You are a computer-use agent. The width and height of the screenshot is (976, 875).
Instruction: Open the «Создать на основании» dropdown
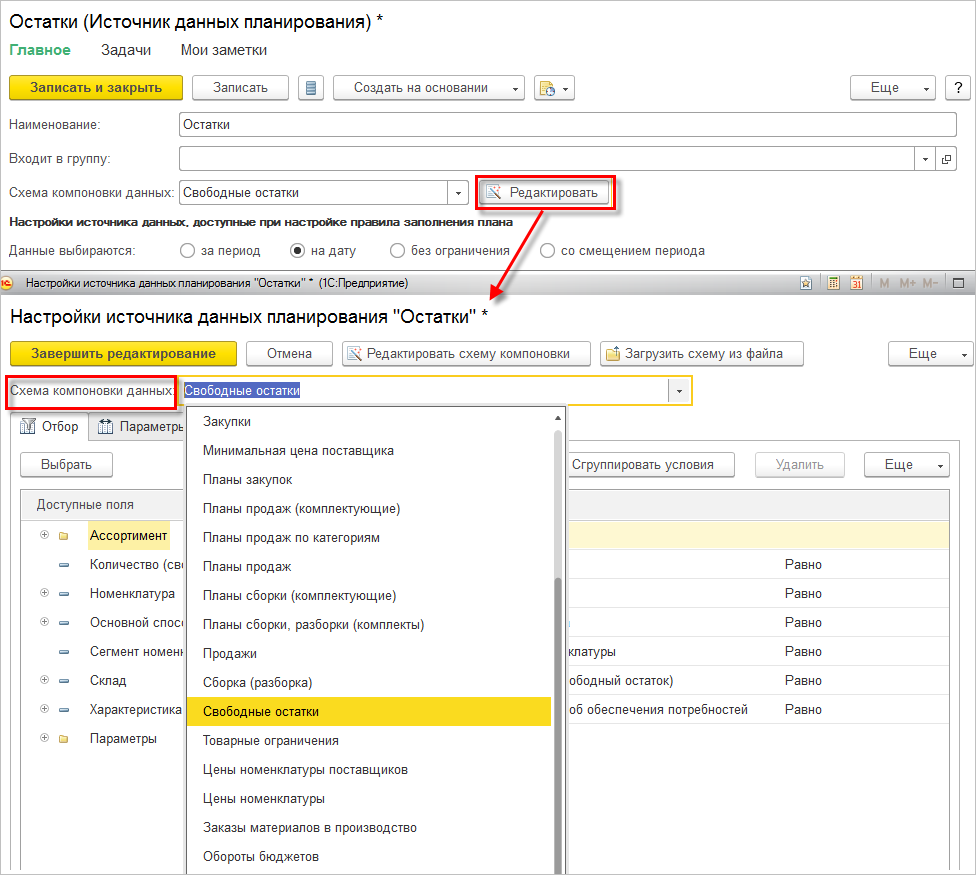click(x=429, y=88)
